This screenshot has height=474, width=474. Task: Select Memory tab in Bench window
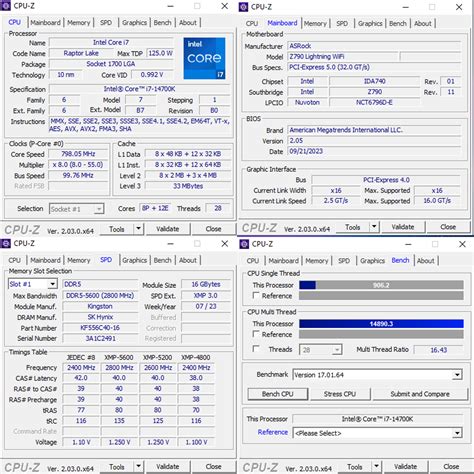(x=317, y=261)
